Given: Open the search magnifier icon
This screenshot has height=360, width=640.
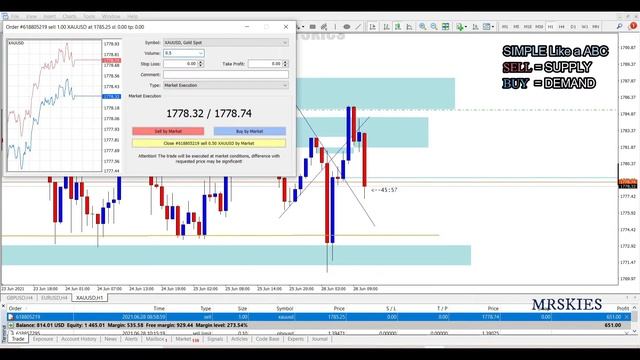Looking at the screenshot, I should click(620, 26).
